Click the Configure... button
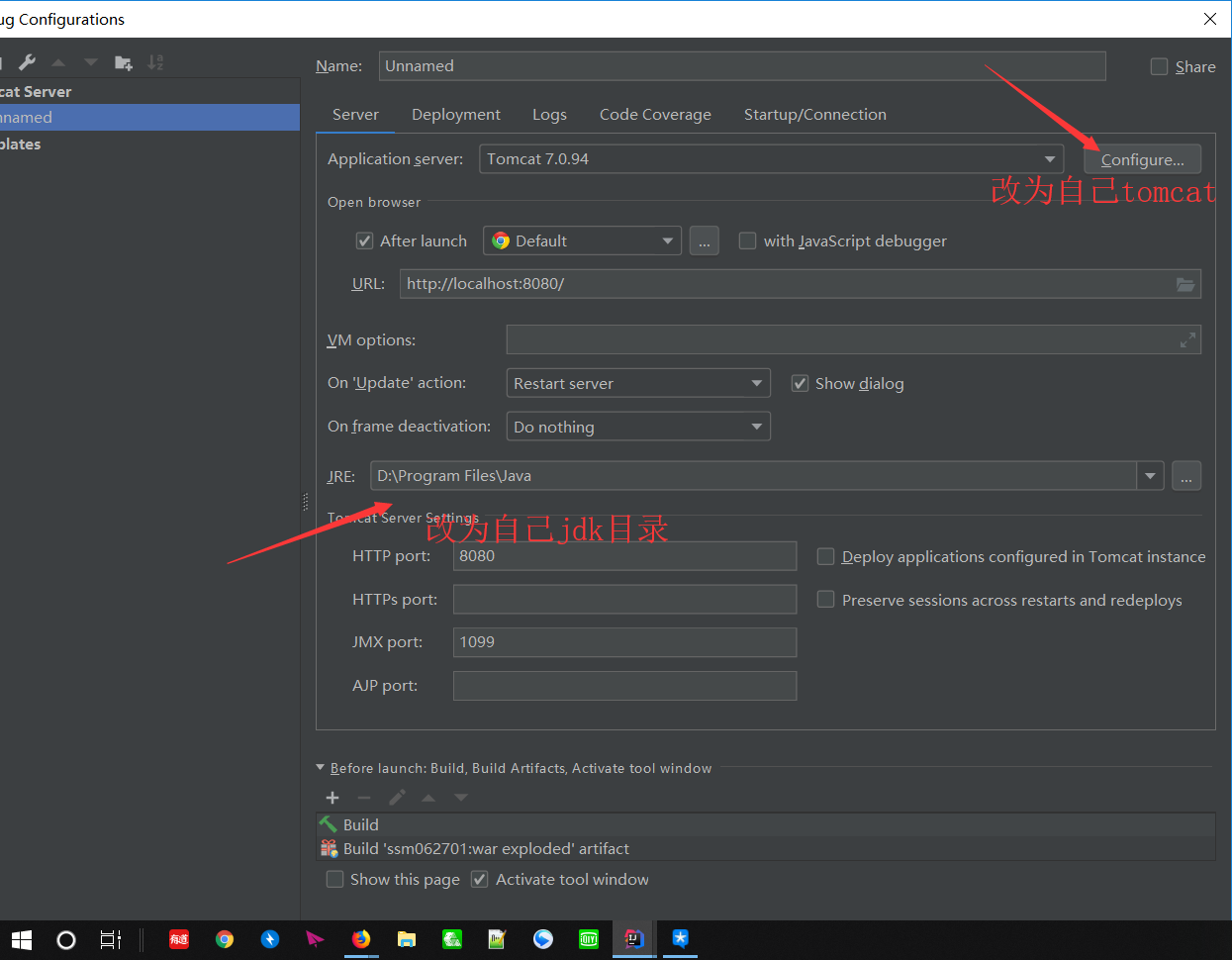The height and width of the screenshot is (960, 1232). (x=1142, y=159)
